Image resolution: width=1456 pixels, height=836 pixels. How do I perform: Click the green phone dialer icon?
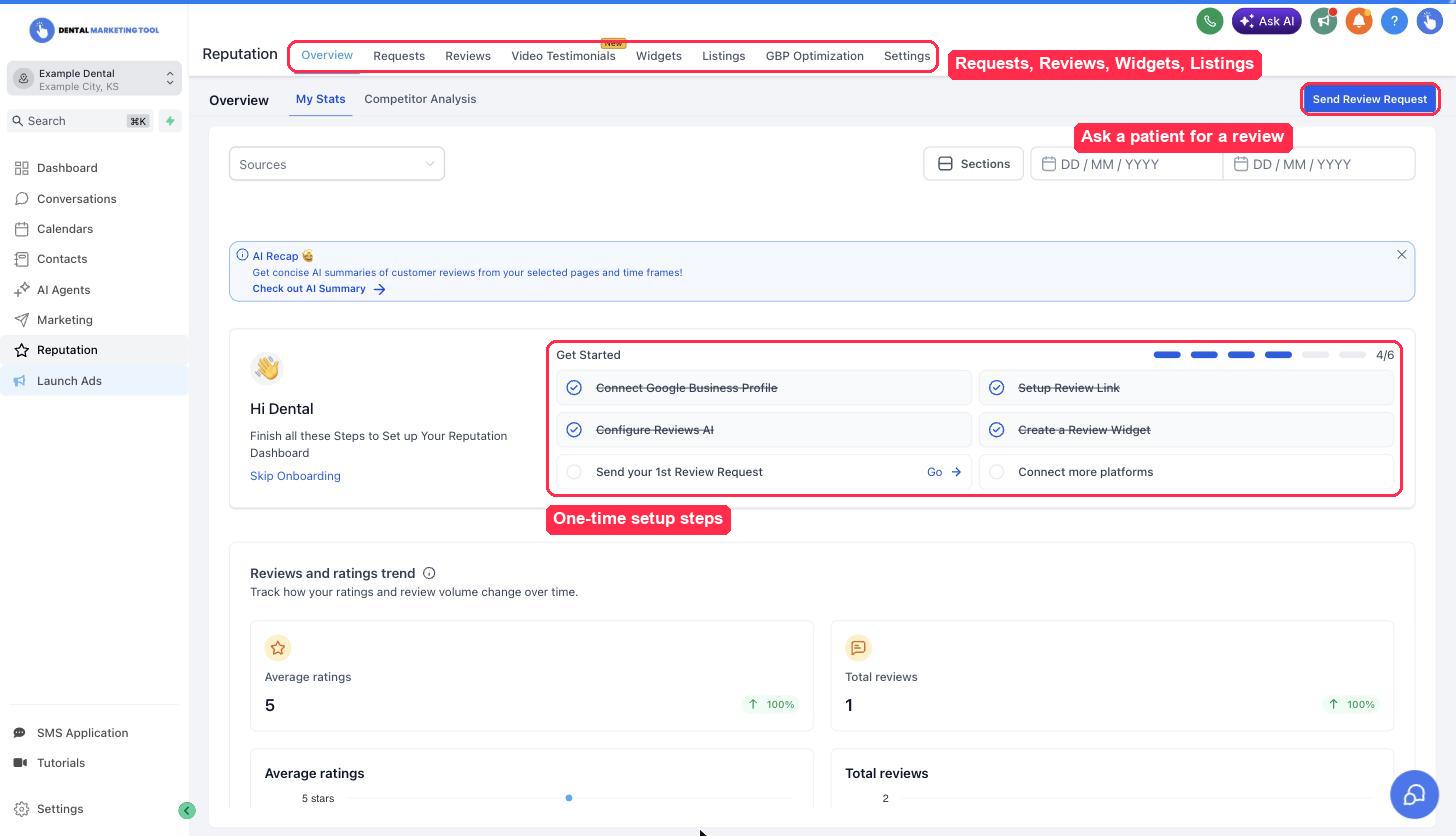[x=1210, y=21]
